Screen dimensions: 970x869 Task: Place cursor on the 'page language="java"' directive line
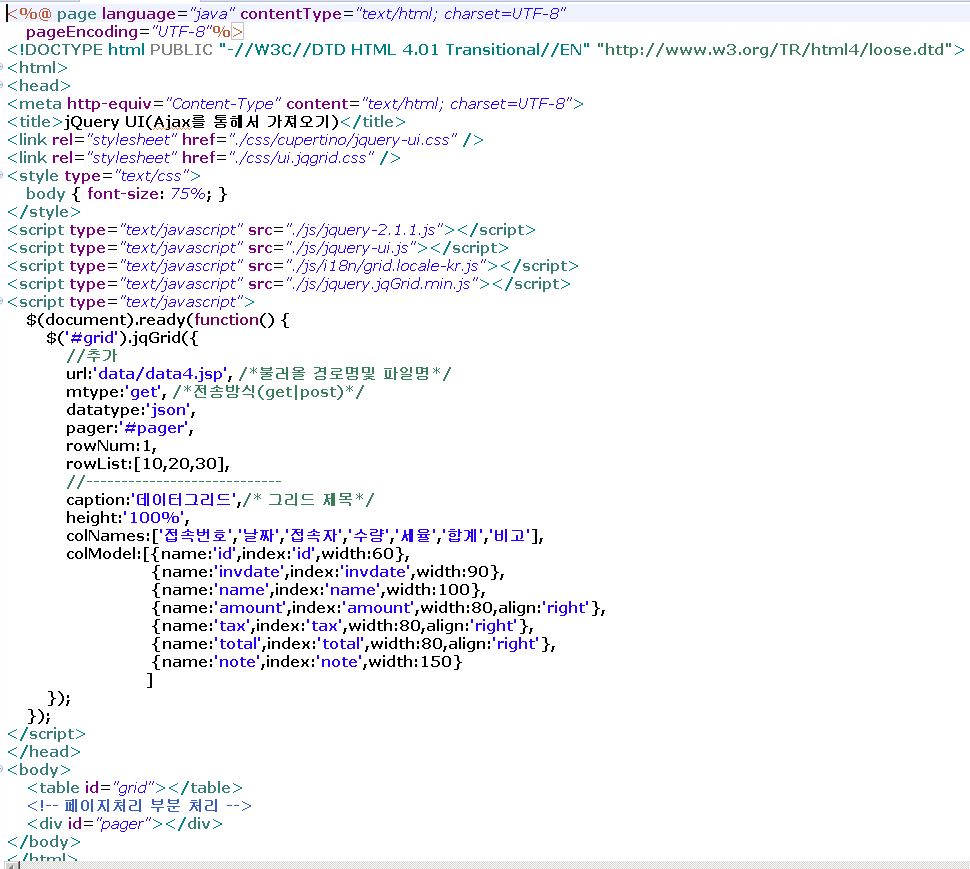point(286,14)
